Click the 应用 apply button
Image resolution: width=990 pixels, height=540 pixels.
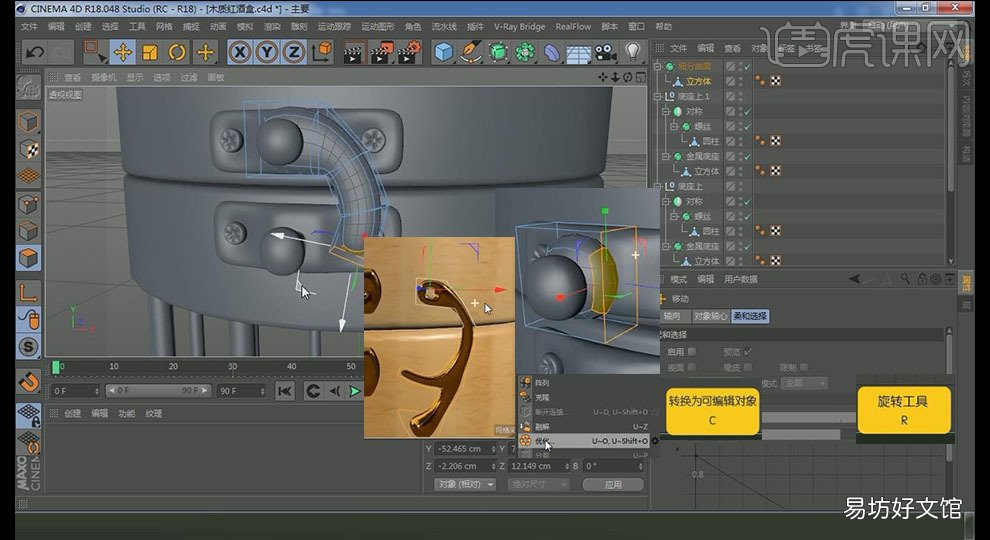click(x=613, y=484)
